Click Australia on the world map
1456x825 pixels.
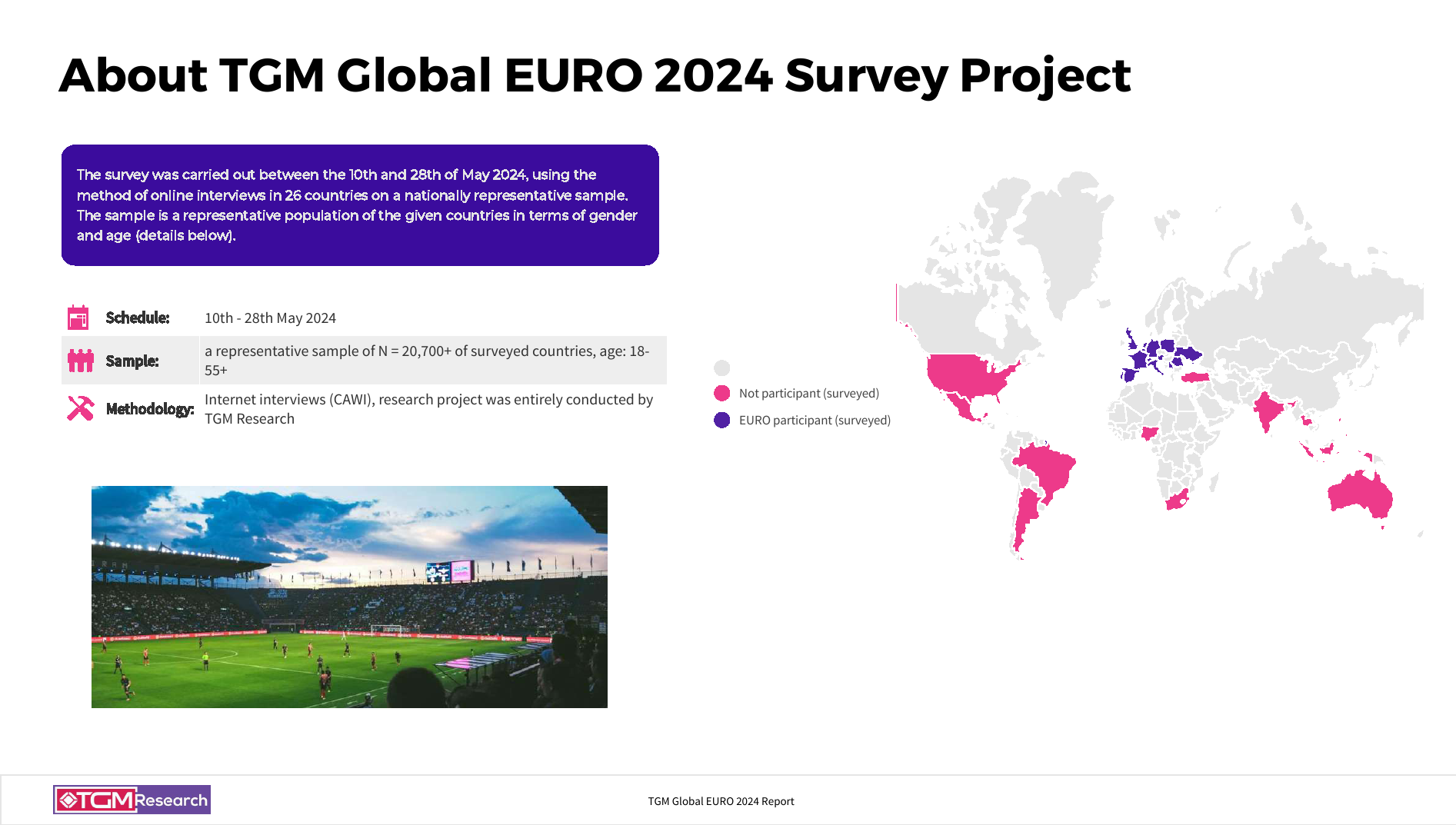click(1359, 494)
